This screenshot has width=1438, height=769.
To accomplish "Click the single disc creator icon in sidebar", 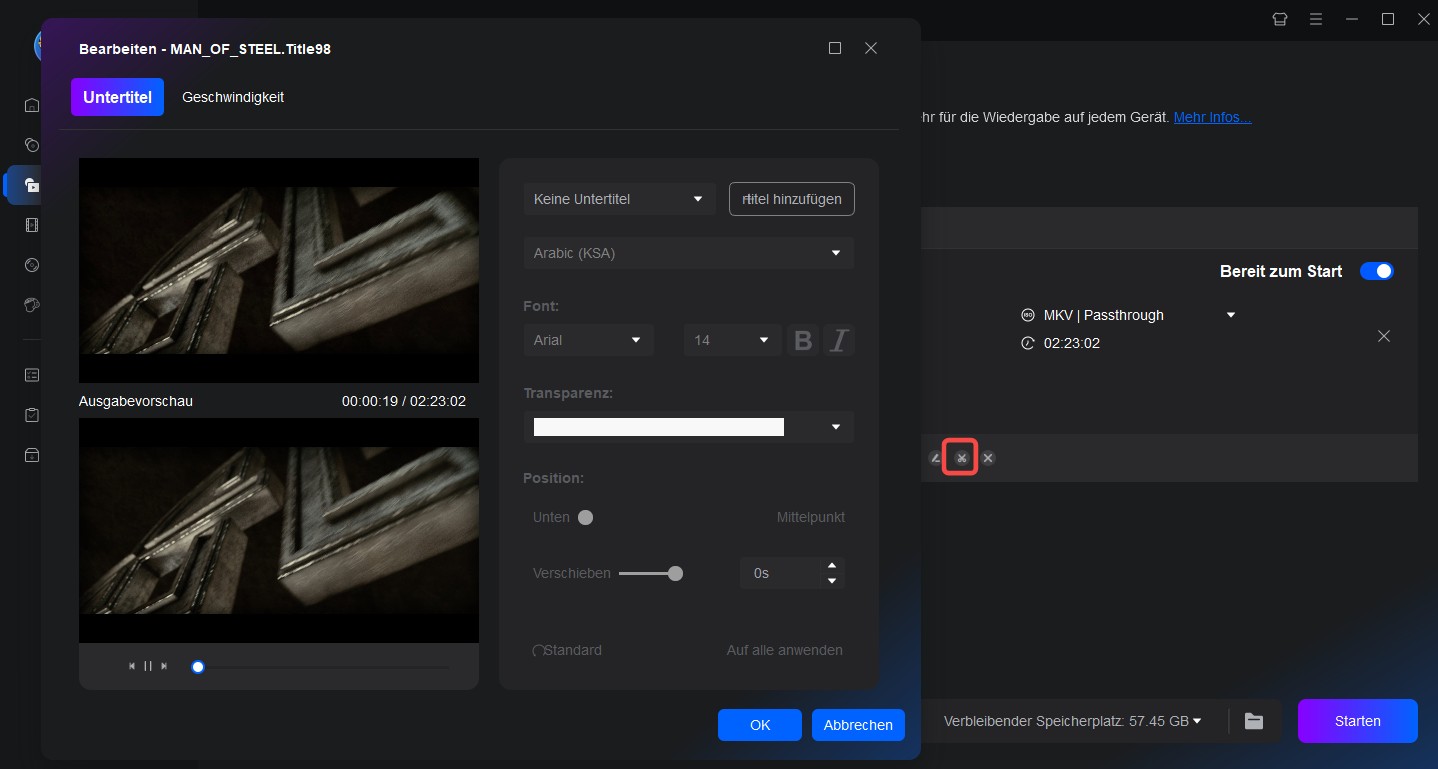I will (x=32, y=265).
